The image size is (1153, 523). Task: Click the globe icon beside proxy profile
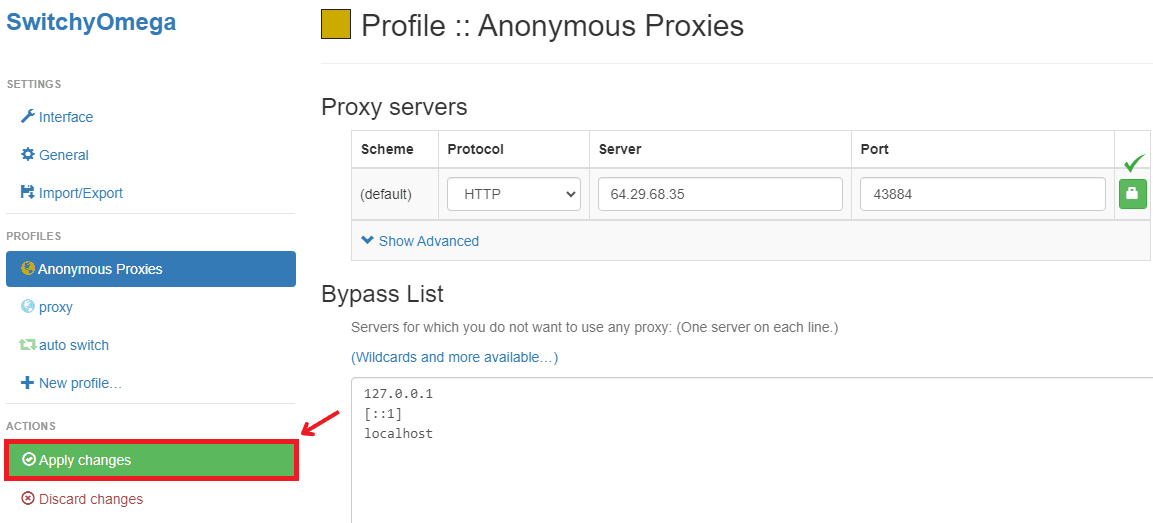28,307
